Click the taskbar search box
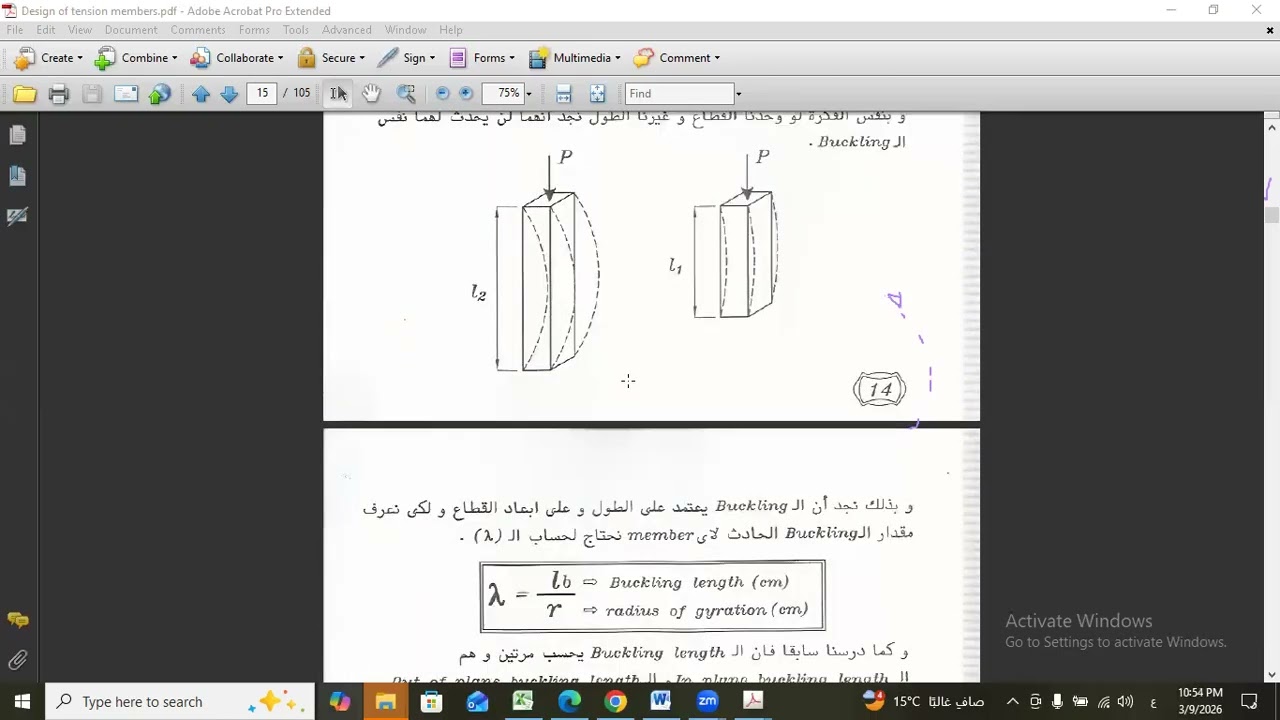The image size is (1280, 720). point(181,701)
